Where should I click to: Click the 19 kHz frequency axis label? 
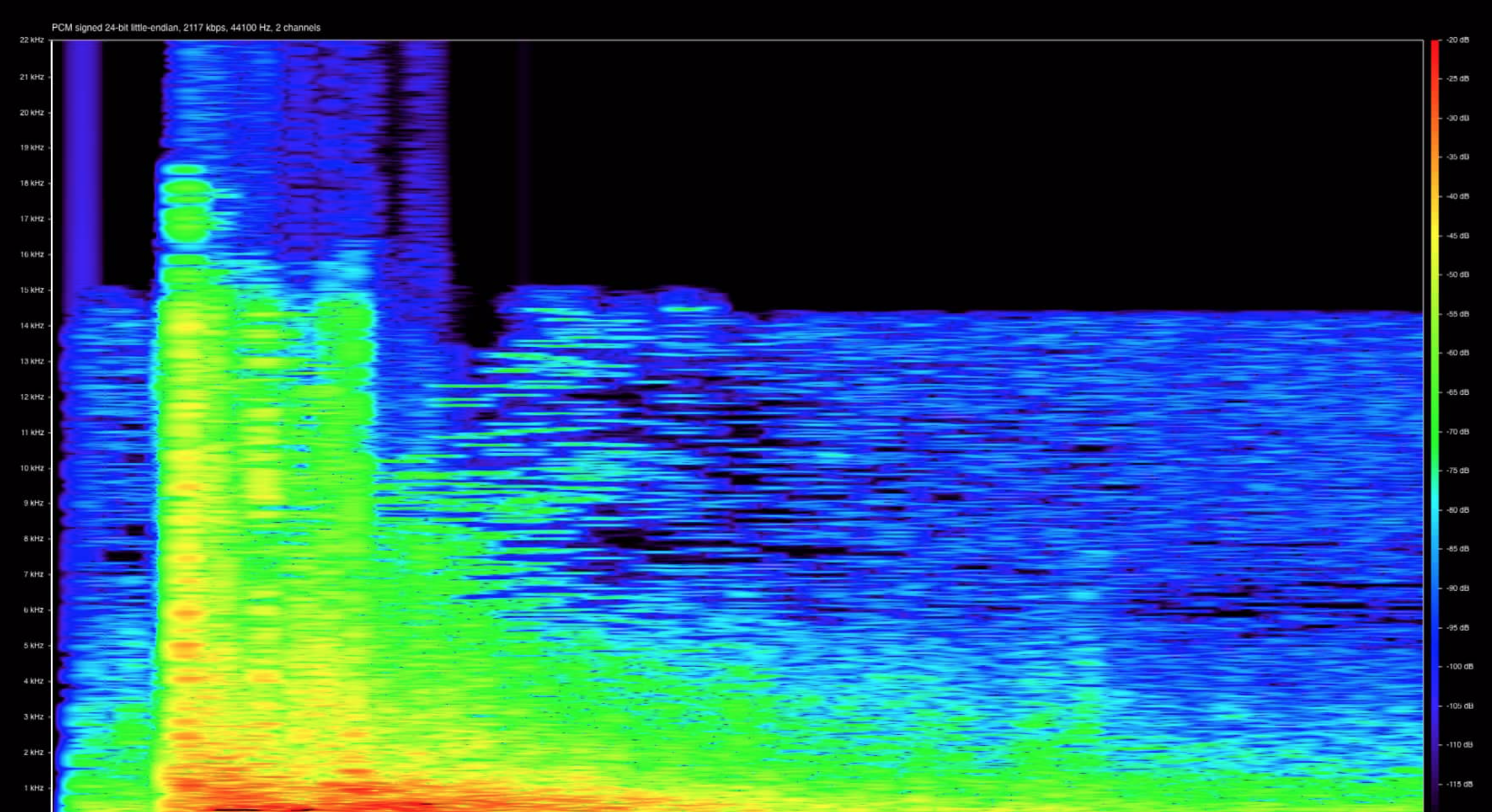32,148
